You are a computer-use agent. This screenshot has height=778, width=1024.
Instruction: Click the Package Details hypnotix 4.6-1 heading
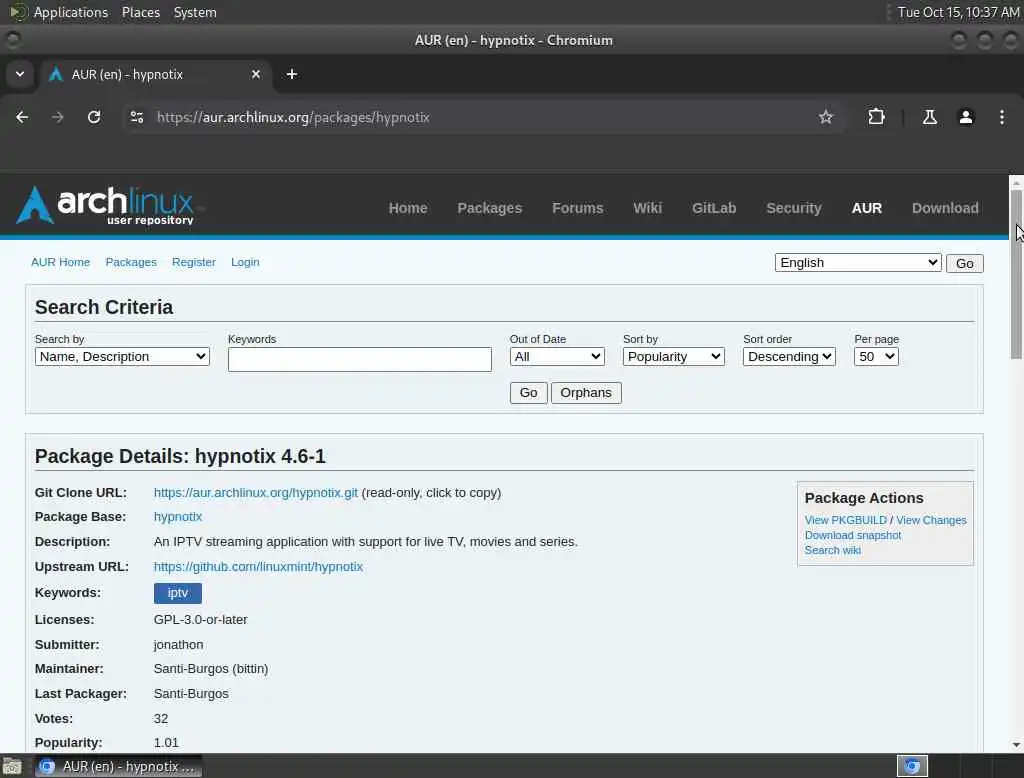[180, 456]
